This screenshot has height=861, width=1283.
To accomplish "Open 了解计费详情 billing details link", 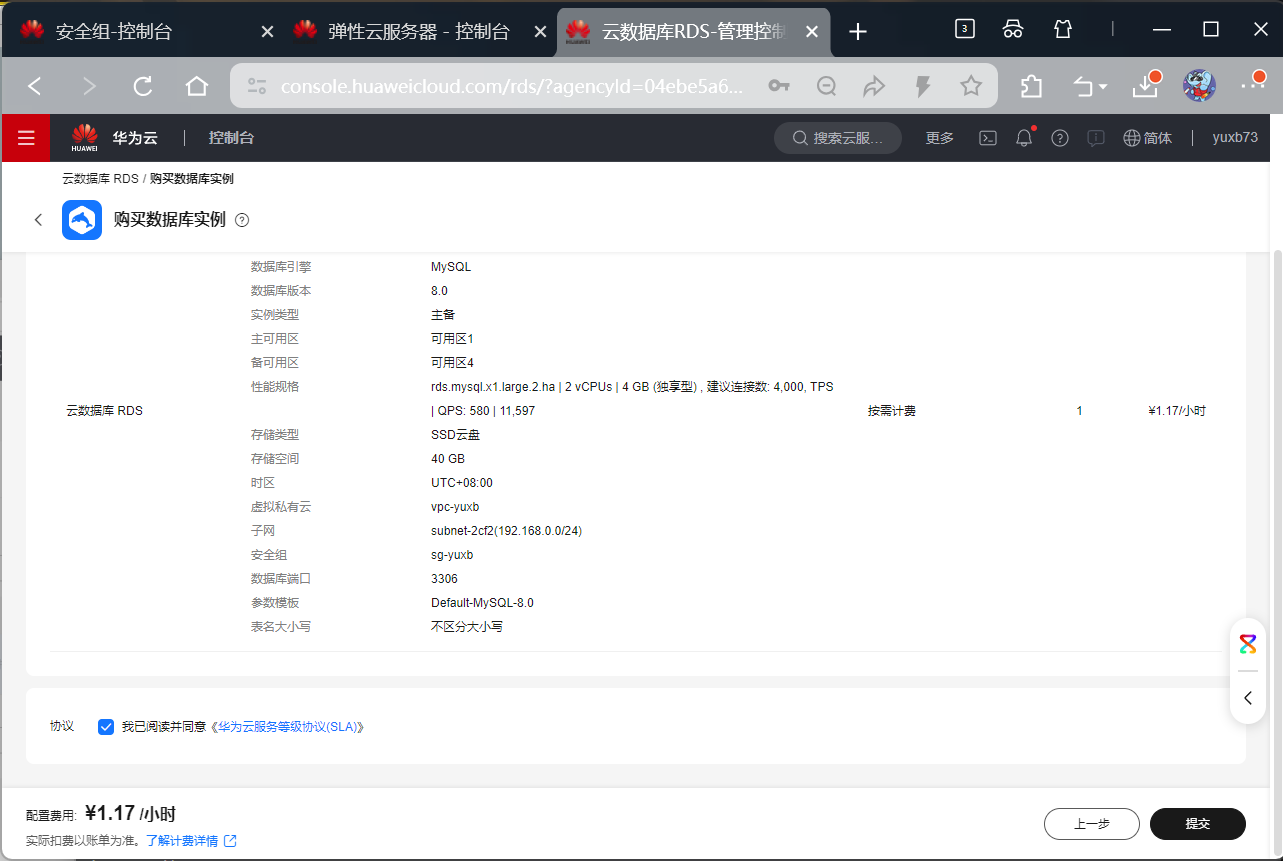I will pos(191,841).
